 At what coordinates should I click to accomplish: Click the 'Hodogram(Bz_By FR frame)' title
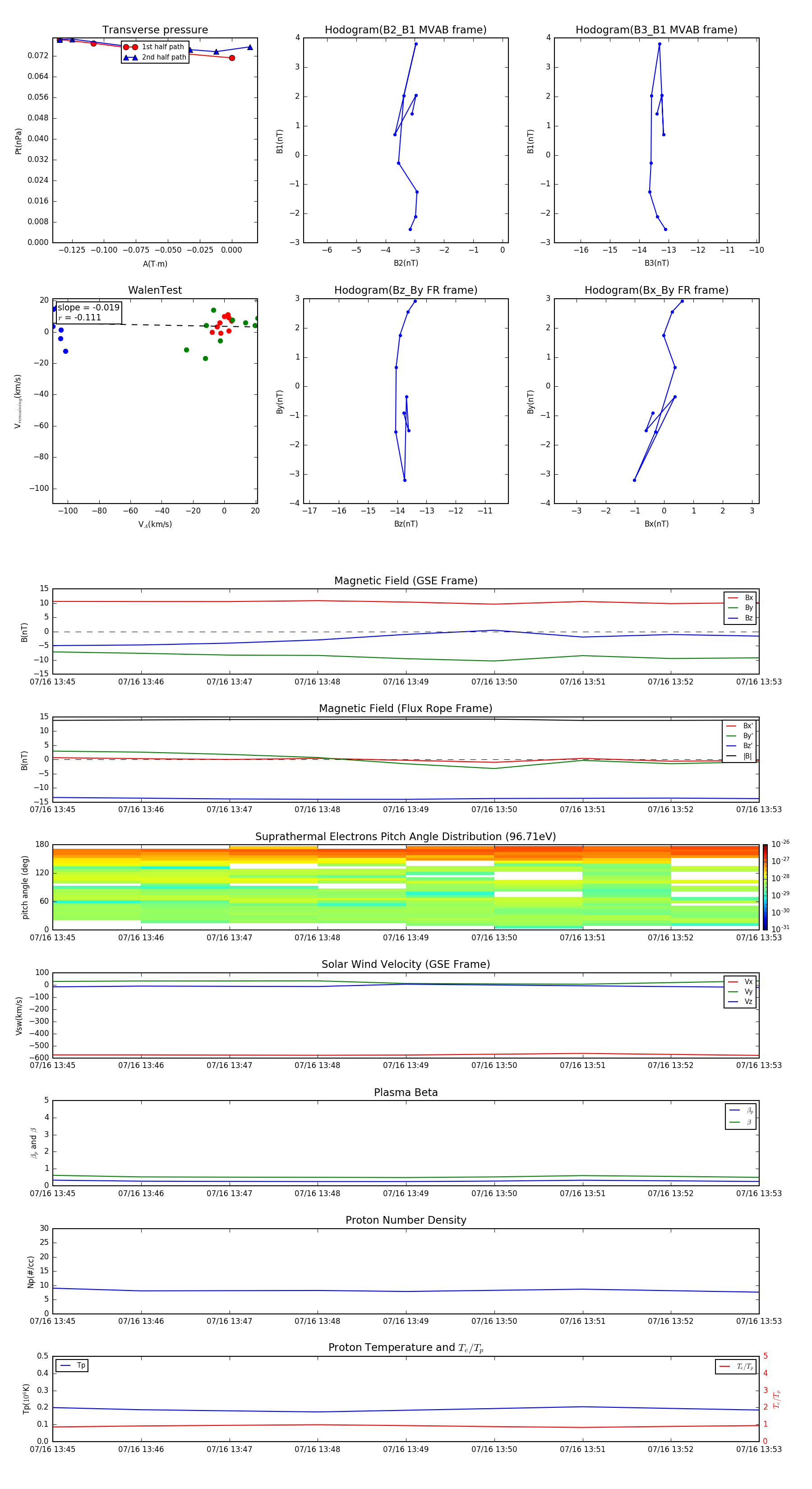[406, 290]
